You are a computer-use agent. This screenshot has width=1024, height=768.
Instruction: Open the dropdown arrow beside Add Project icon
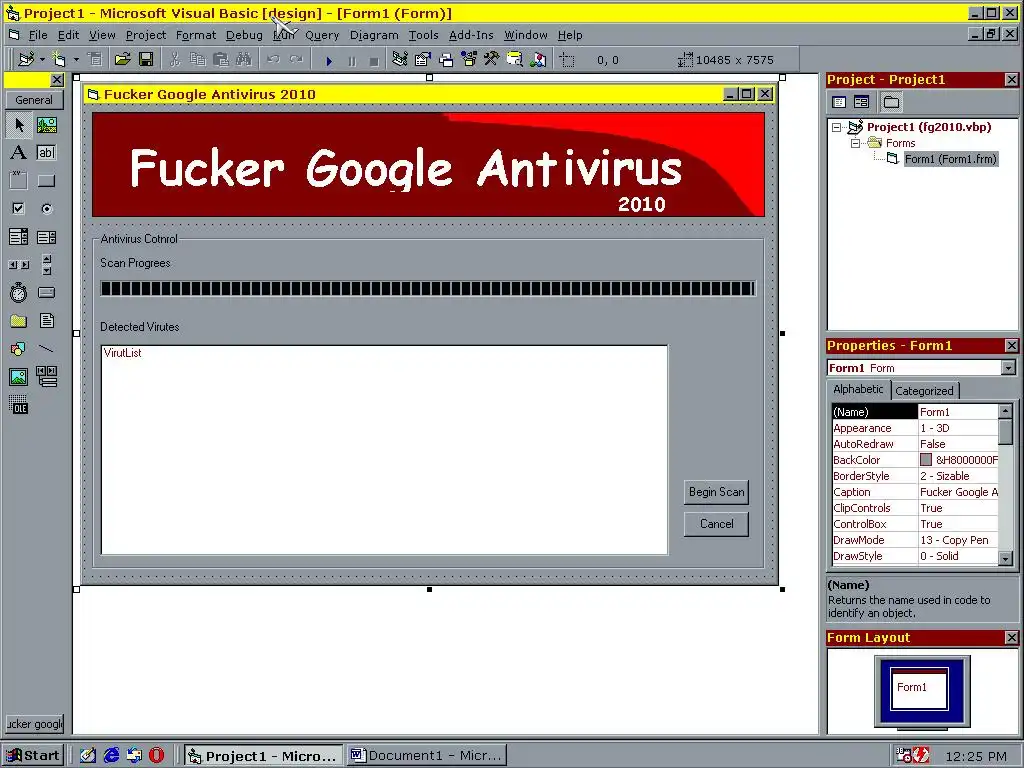click(42, 60)
